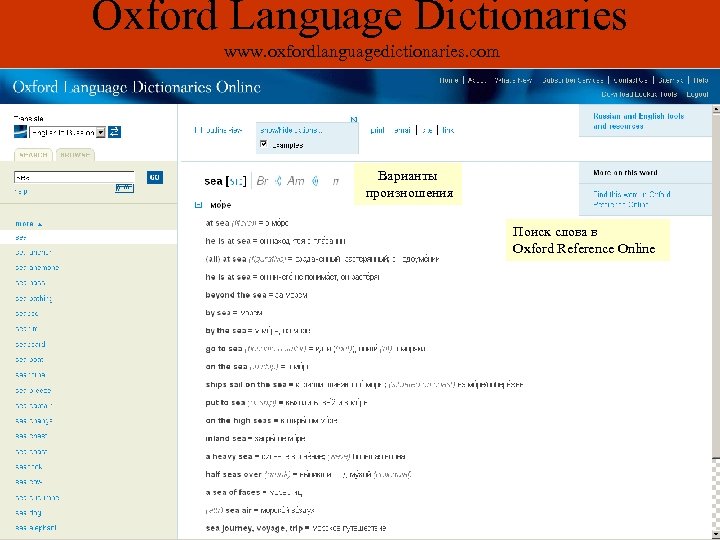720x540 pixels.
Task: Select 'sea anemone' in the word list
Action: (x=37, y=268)
